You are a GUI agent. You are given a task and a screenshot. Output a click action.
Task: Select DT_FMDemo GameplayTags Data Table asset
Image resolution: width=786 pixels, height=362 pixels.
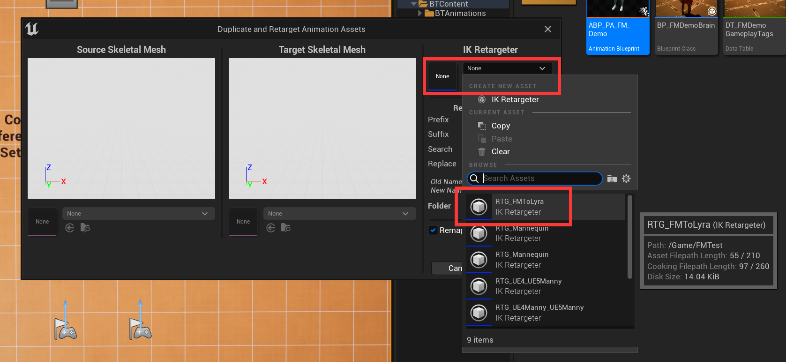pos(754,27)
